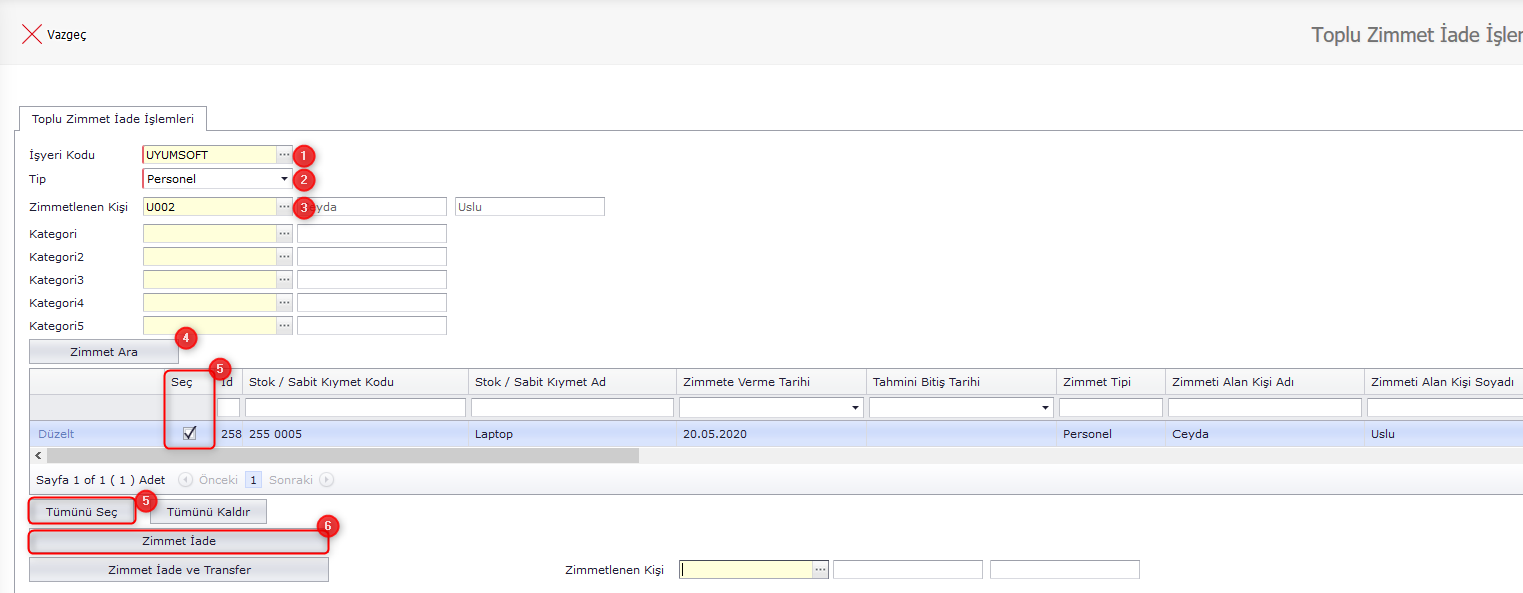Open Tahmini Bitiş Tarihi filter dropdown
Image resolution: width=1523 pixels, height=593 pixels.
(1045, 408)
